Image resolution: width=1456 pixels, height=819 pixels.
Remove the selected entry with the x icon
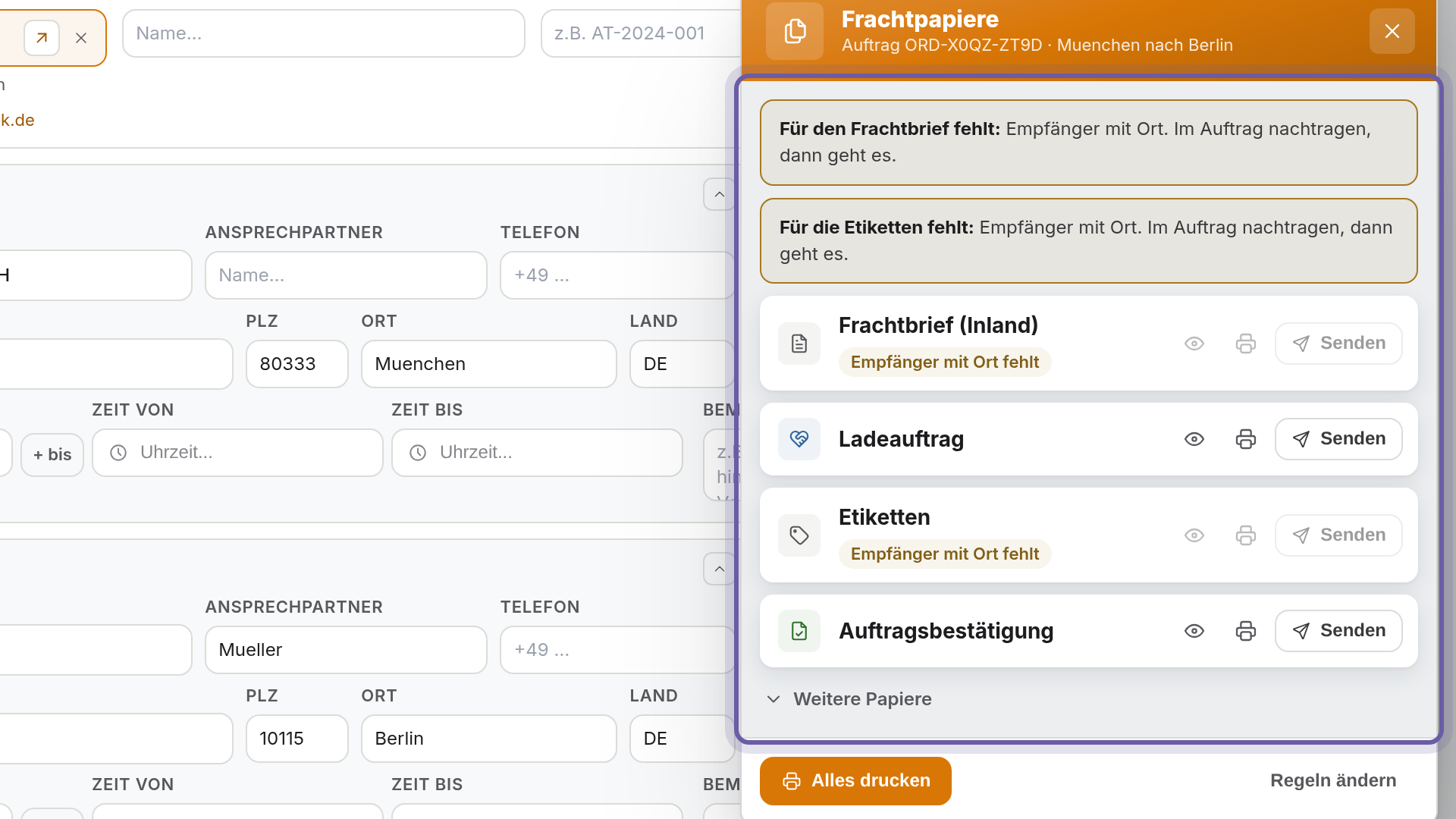pos(81,38)
